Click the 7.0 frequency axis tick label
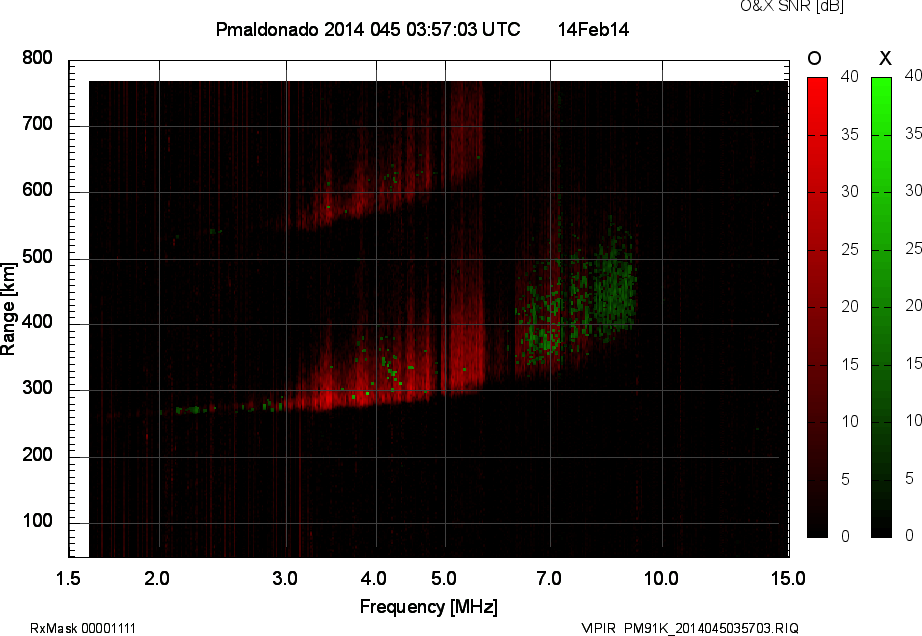This screenshot has width=922, height=636. point(549,578)
